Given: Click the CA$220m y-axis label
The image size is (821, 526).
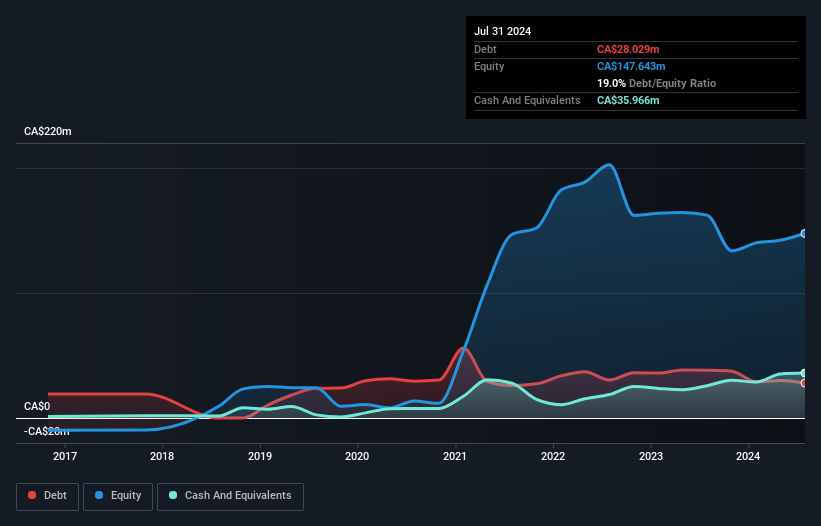Looking at the screenshot, I should point(48,131).
